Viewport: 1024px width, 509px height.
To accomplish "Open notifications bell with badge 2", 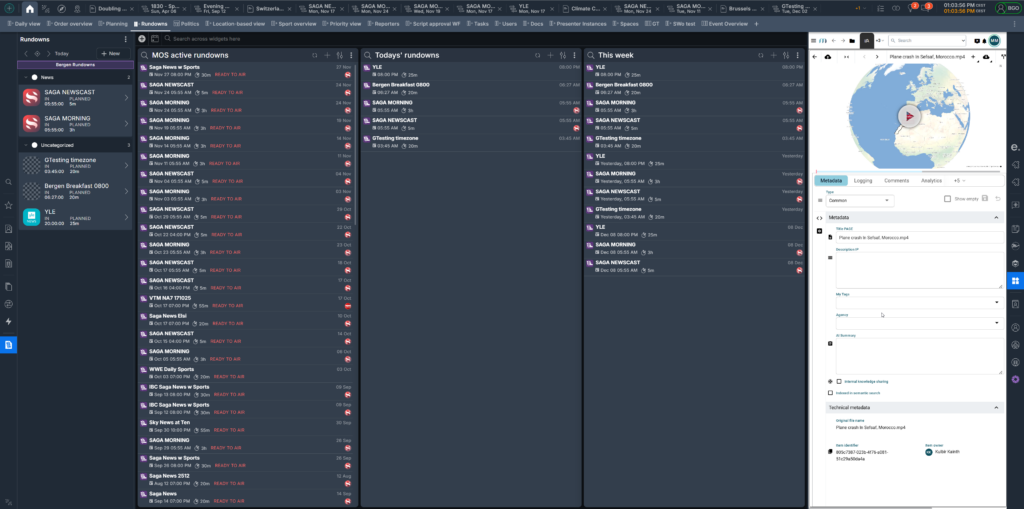I will [912, 8].
